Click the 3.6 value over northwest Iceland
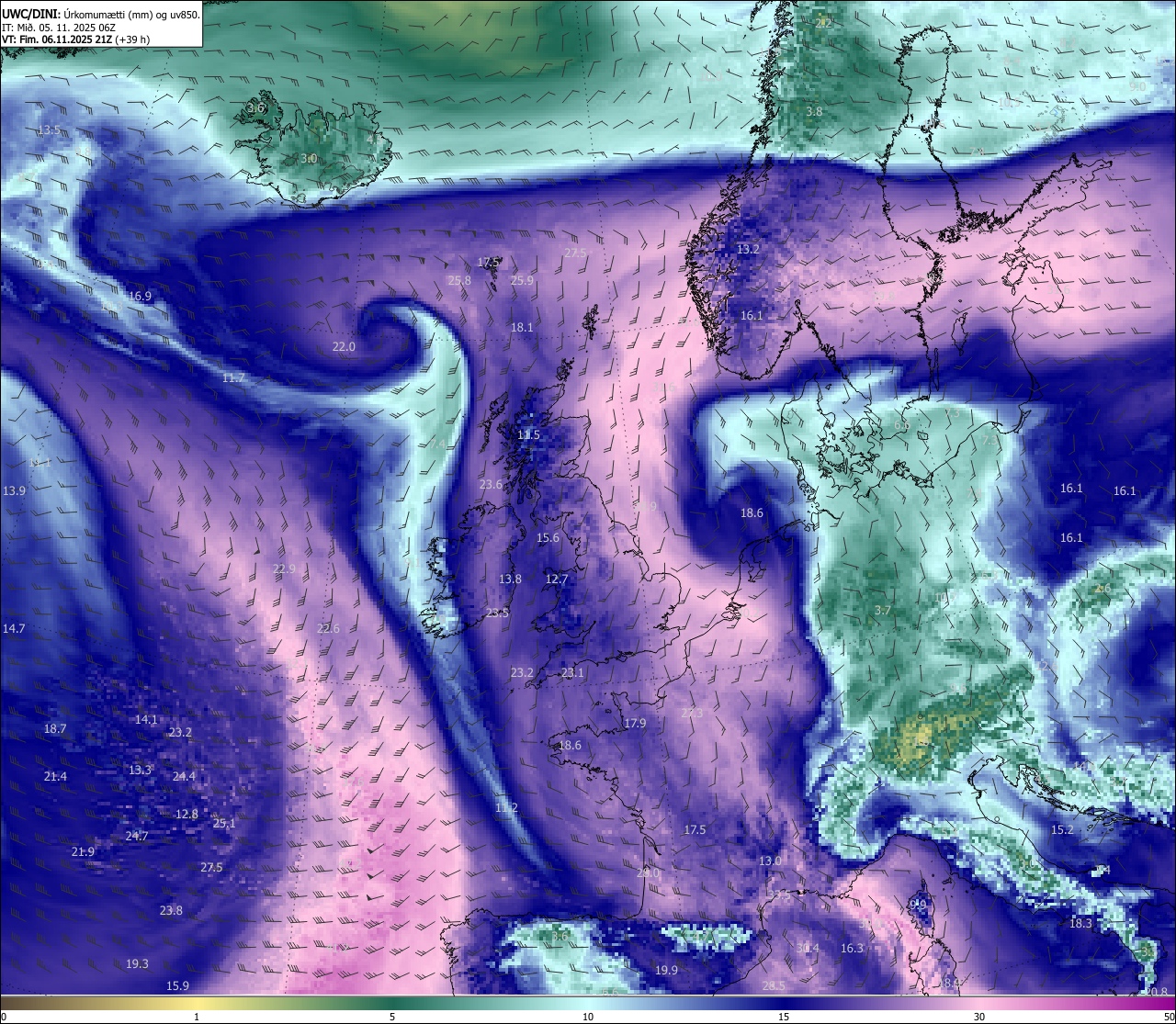The image size is (1176, 1024). coord(255,108)
